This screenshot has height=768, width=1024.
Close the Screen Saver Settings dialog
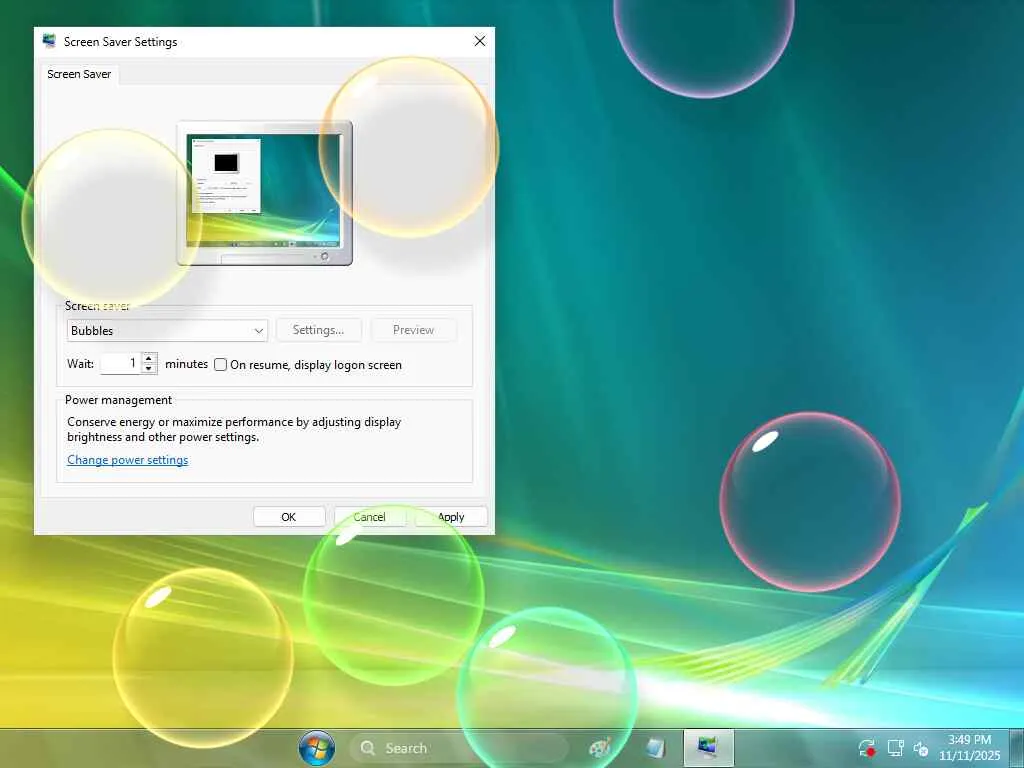[x=480, y=41]
